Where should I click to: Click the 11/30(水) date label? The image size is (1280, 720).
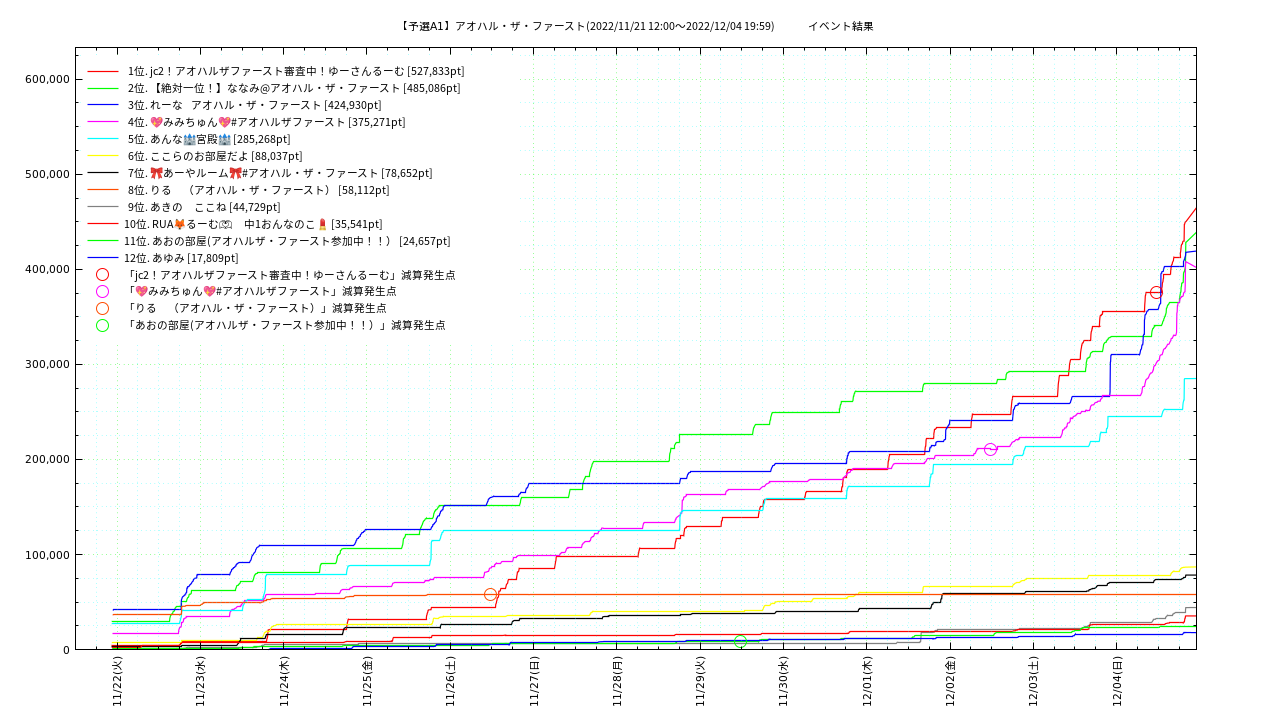(x=783, y=682)
